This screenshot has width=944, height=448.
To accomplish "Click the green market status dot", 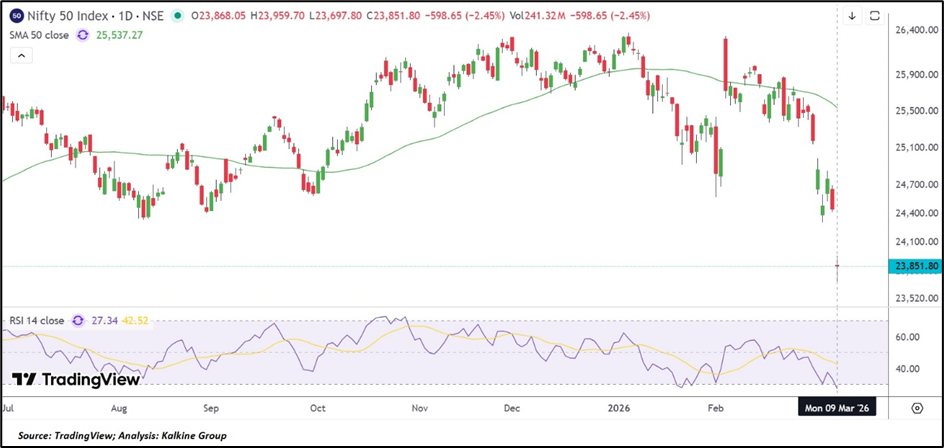I will click(178, 16).
